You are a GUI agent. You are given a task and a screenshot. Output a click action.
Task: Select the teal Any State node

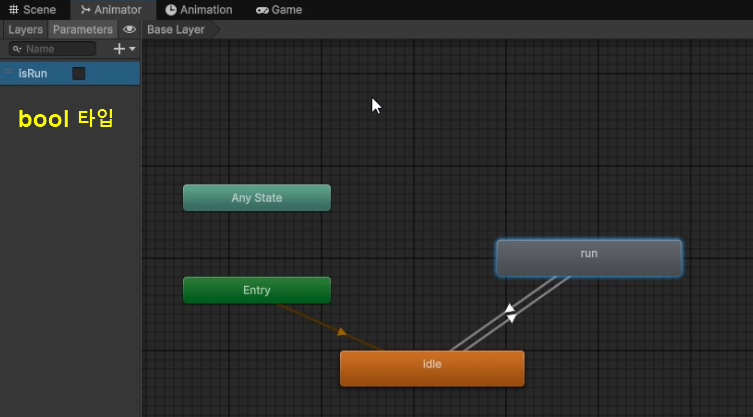pos(256,198)
